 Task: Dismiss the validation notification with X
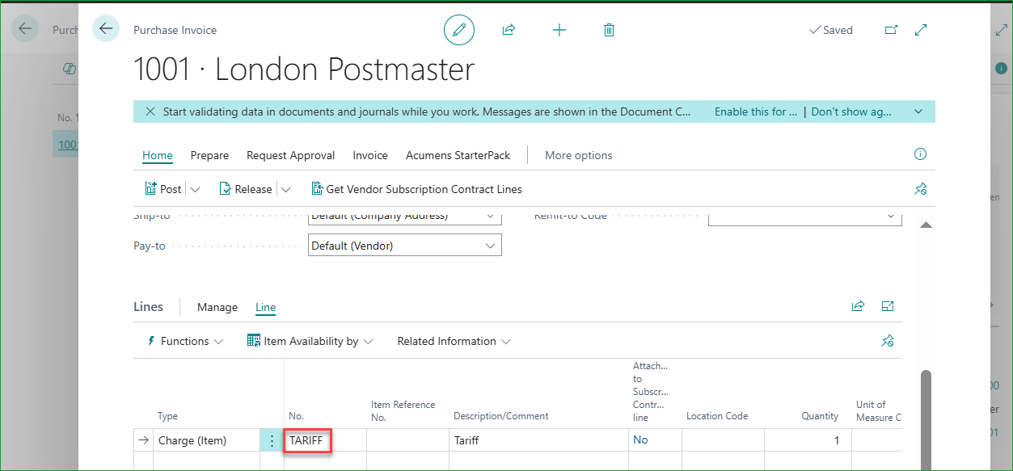pos(150,111)
